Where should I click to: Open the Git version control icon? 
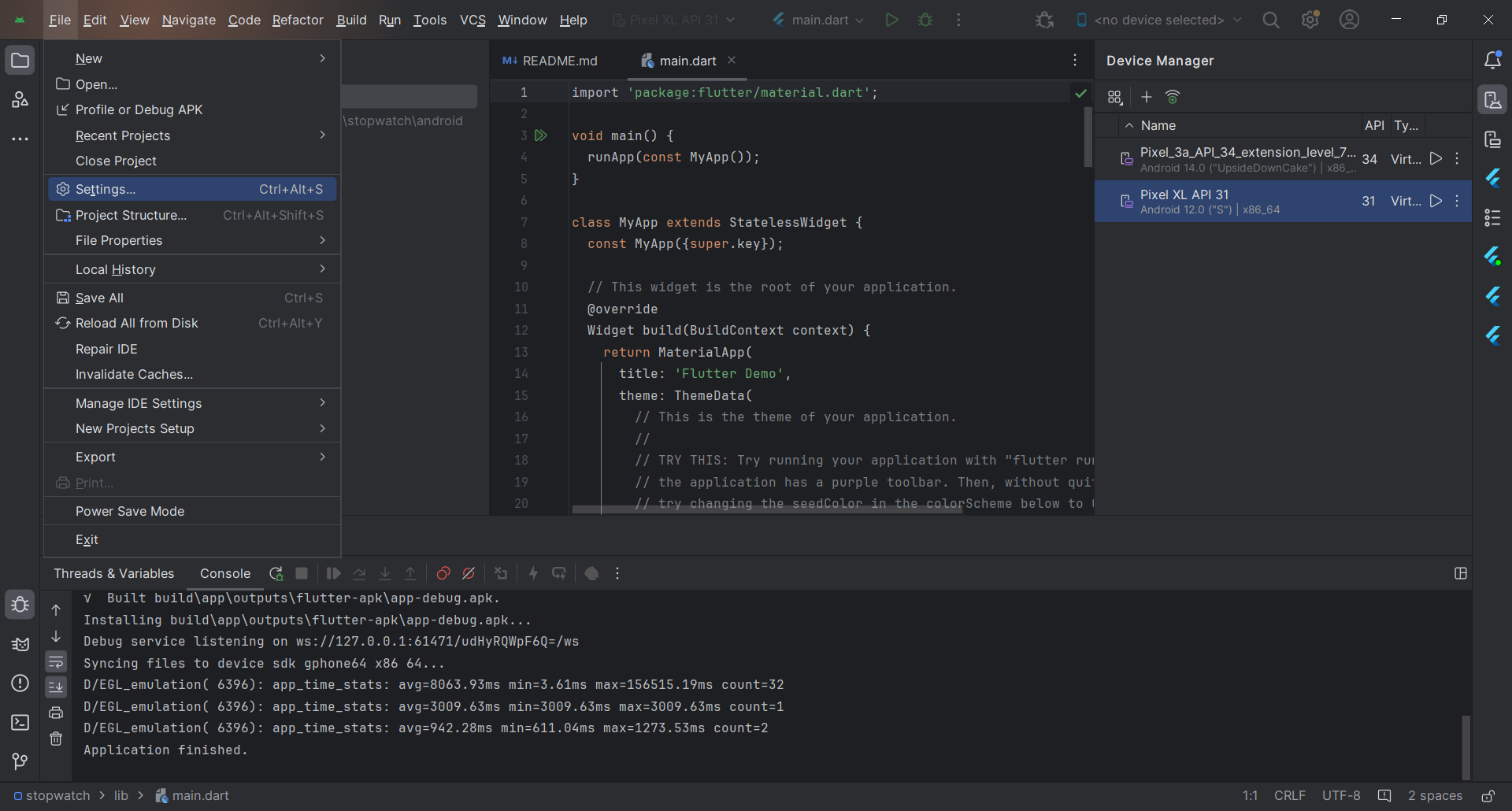click(20, 761)
